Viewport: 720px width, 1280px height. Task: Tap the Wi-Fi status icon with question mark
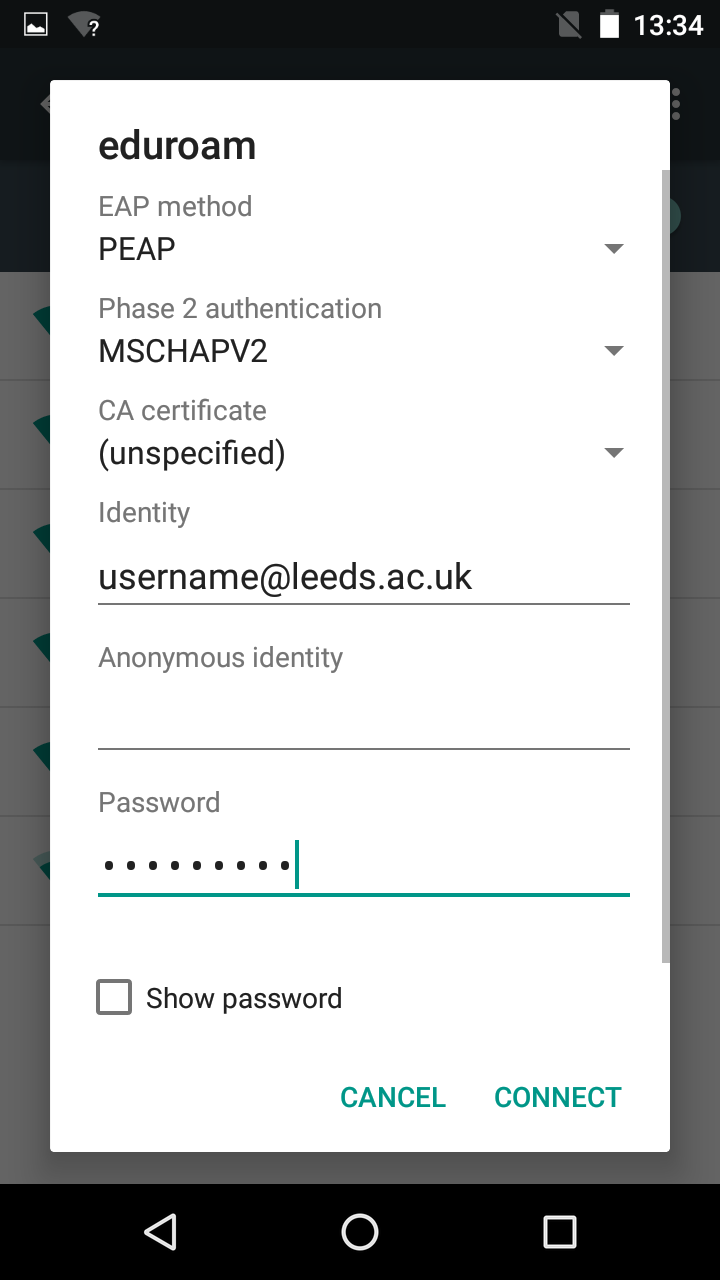(85, 25)
